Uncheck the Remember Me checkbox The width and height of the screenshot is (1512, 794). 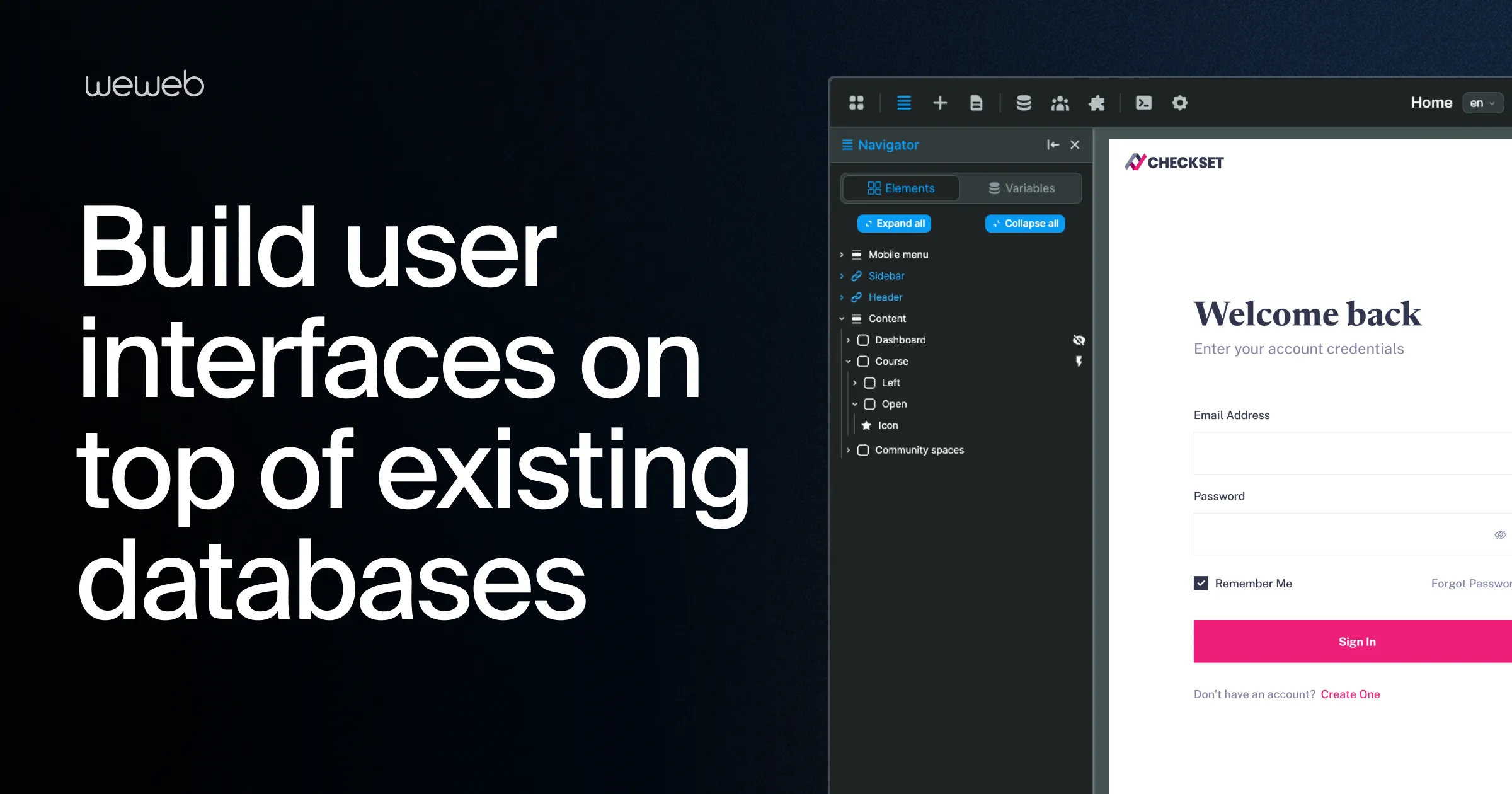click(x=1201, y=584)
